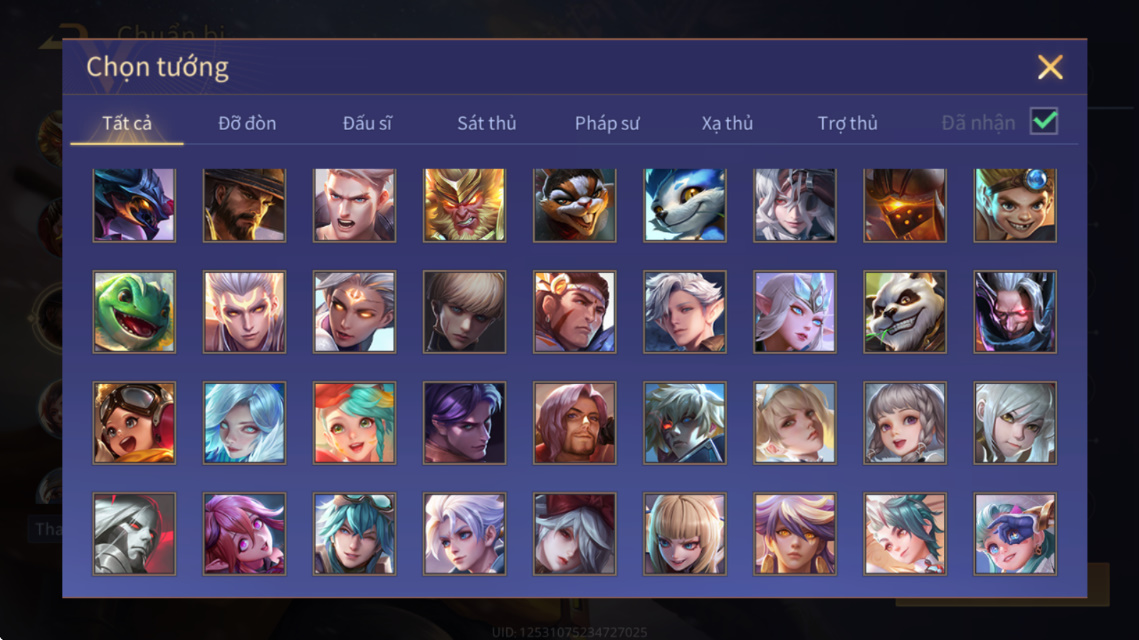Select the elf girl with crystal tiara

tap(795, 312)
